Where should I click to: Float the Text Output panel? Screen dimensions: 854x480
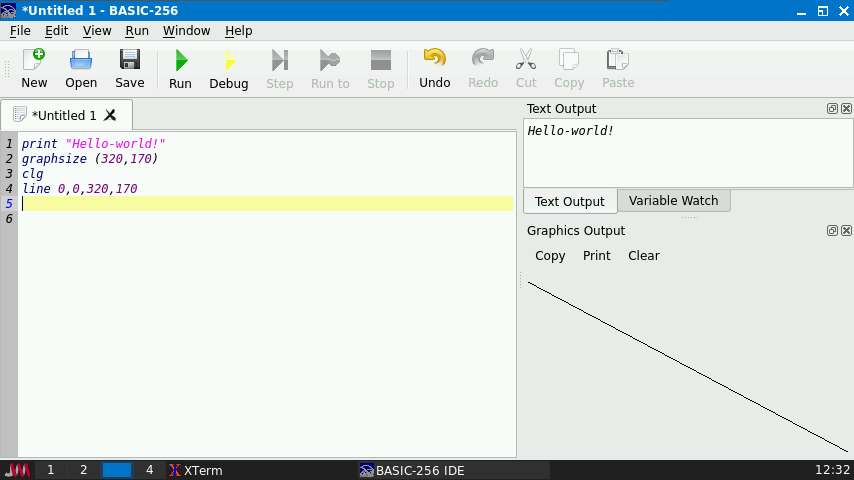(x=832, y=108)
